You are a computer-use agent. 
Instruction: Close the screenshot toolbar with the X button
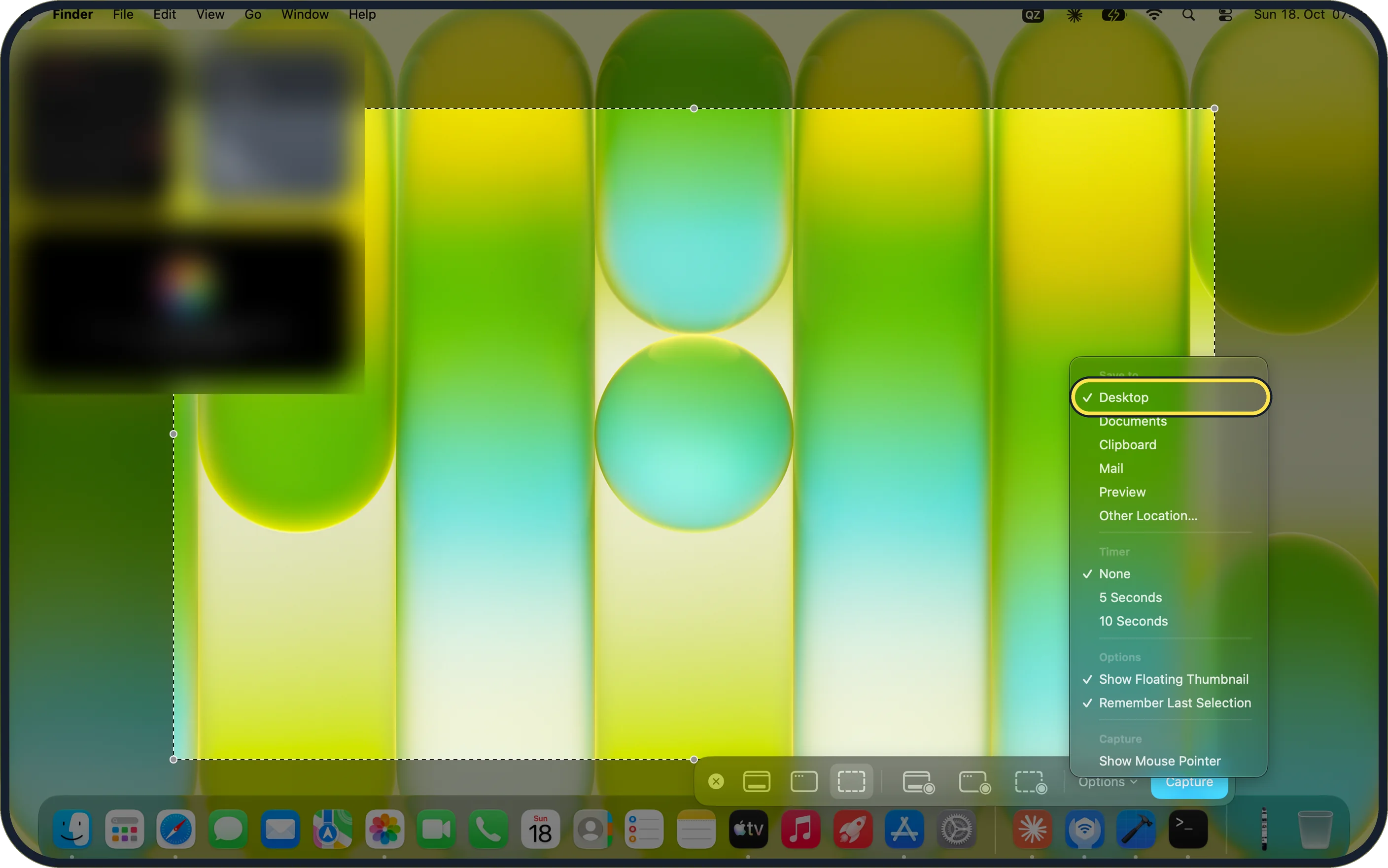(716, 781)
